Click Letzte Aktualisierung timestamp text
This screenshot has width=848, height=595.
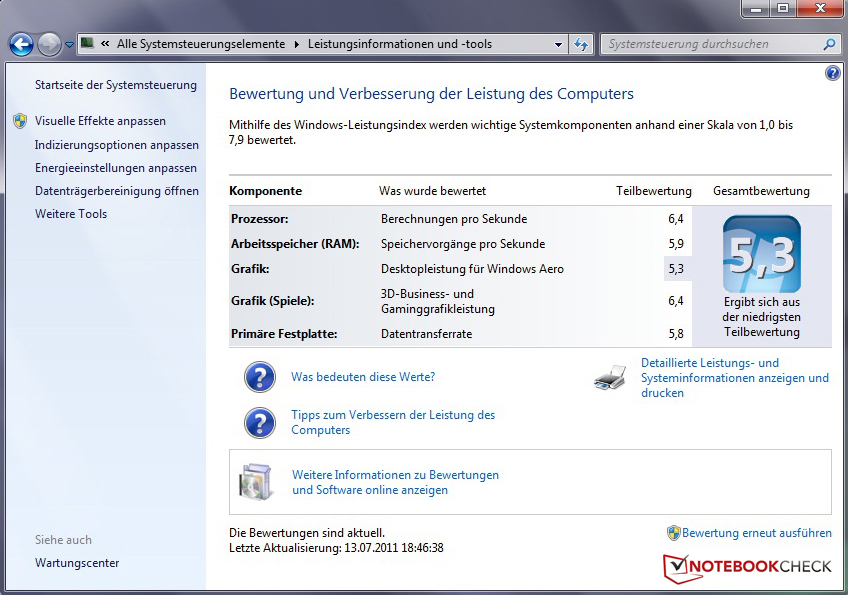336,548
